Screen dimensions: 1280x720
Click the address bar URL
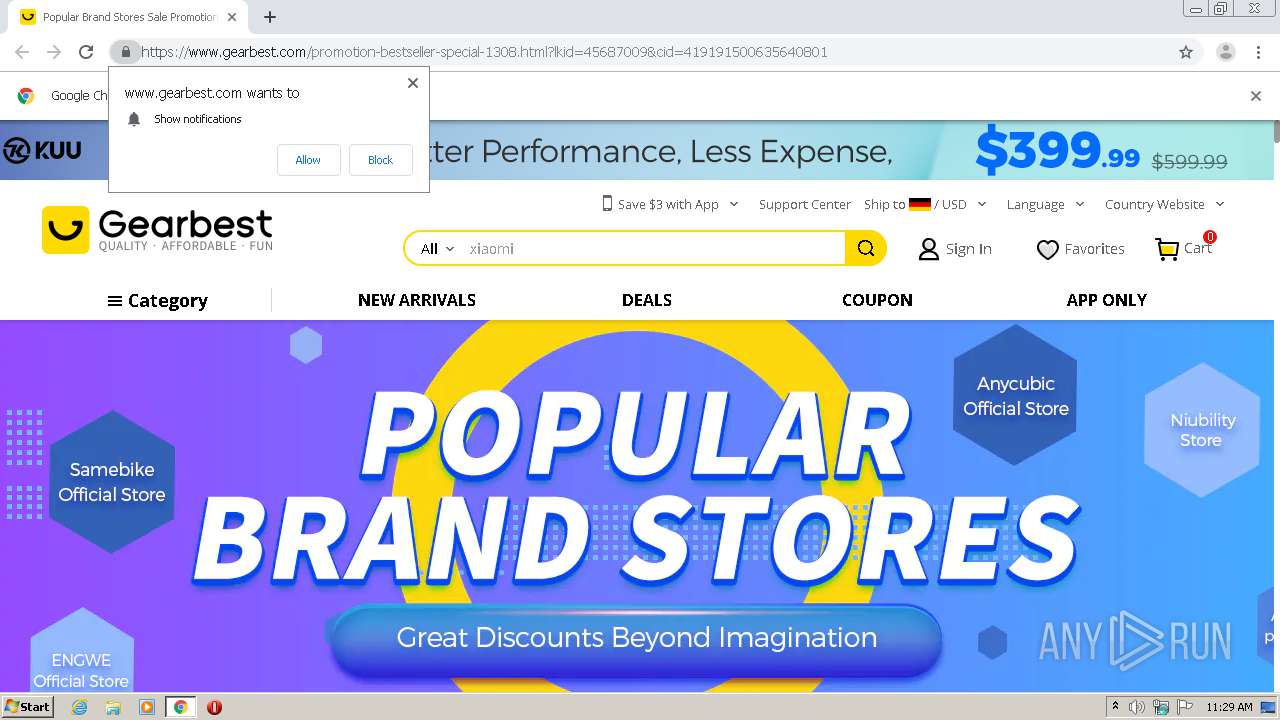(484, 52)
